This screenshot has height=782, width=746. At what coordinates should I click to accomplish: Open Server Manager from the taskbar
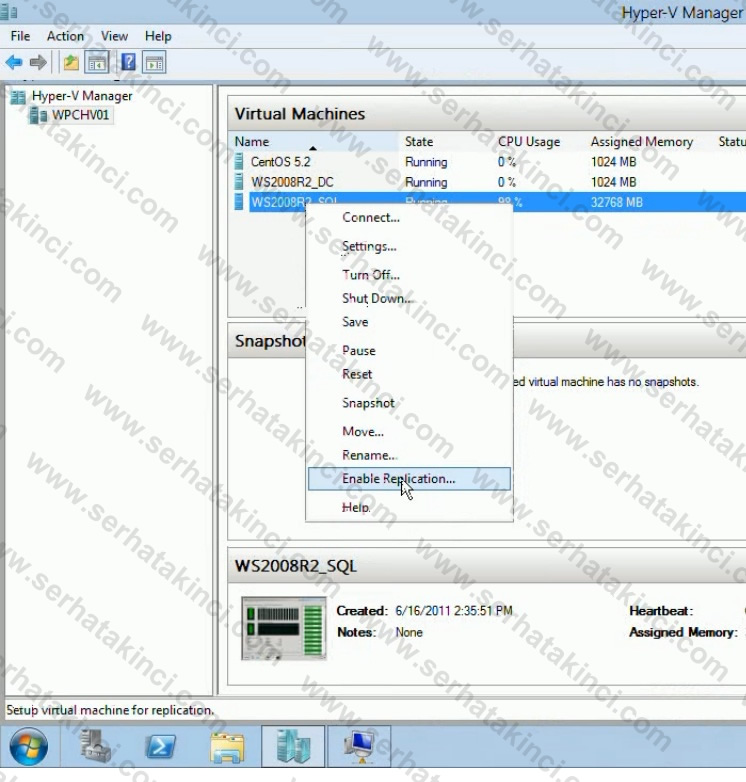(95, 746)
